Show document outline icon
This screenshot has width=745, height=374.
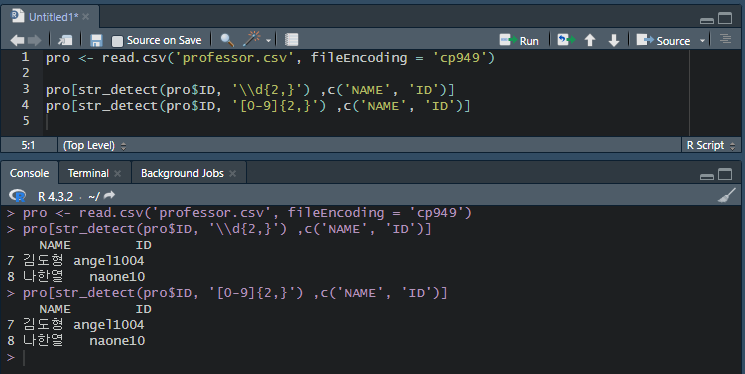(x=725, y=39)
